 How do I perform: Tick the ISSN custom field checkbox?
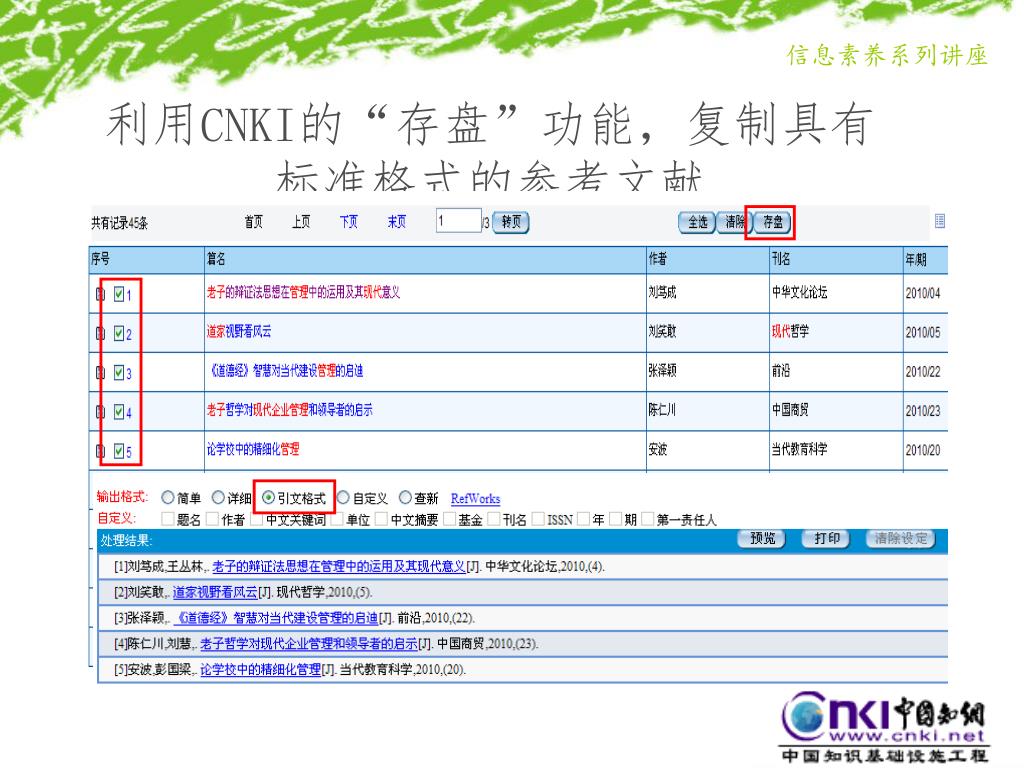point(538,519)
